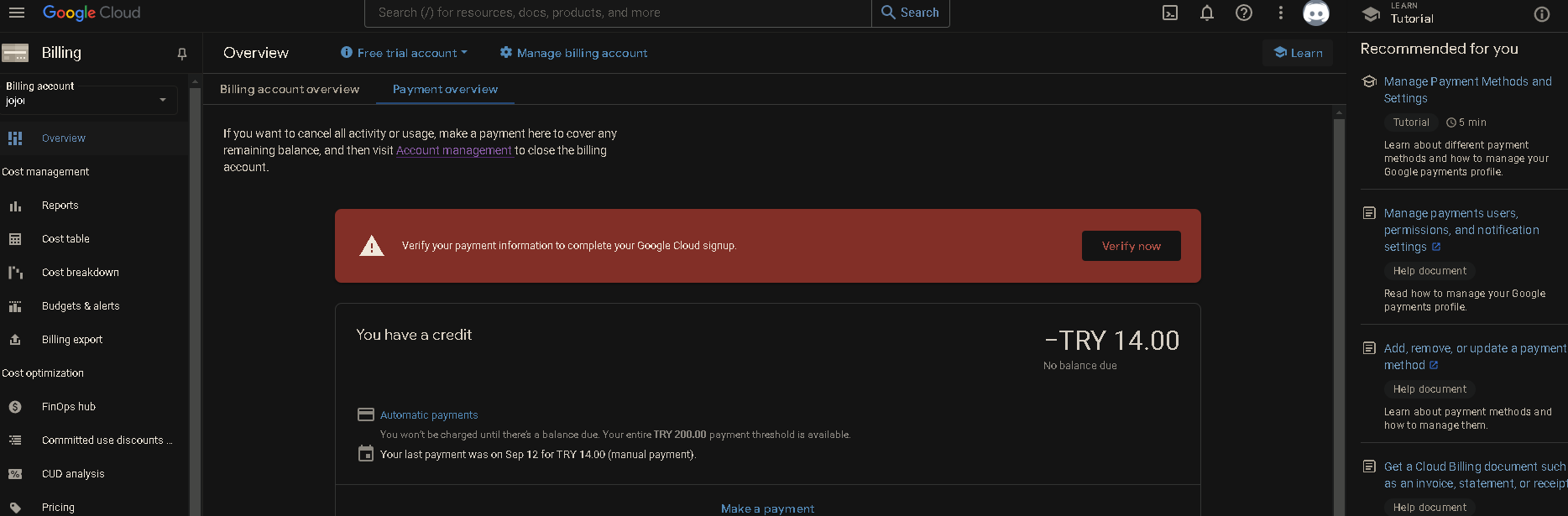1568x516 pixels.
Task: Switch to Billing account overview tab
Action: click(290, 89)
